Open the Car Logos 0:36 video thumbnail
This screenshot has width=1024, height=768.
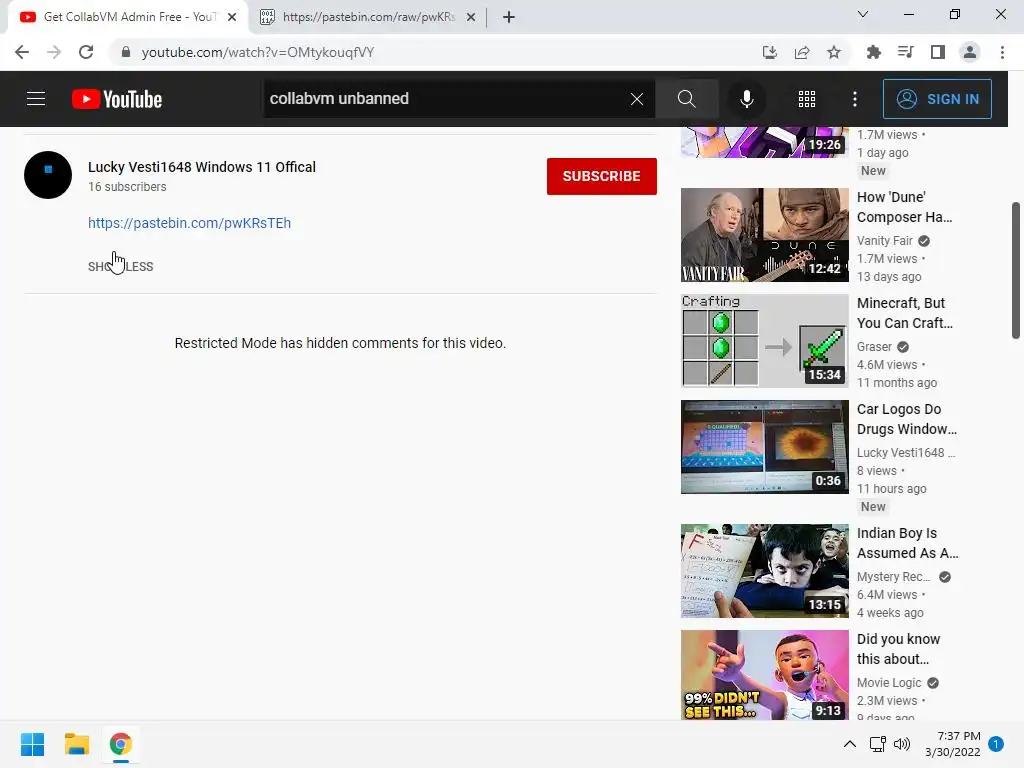765,447
